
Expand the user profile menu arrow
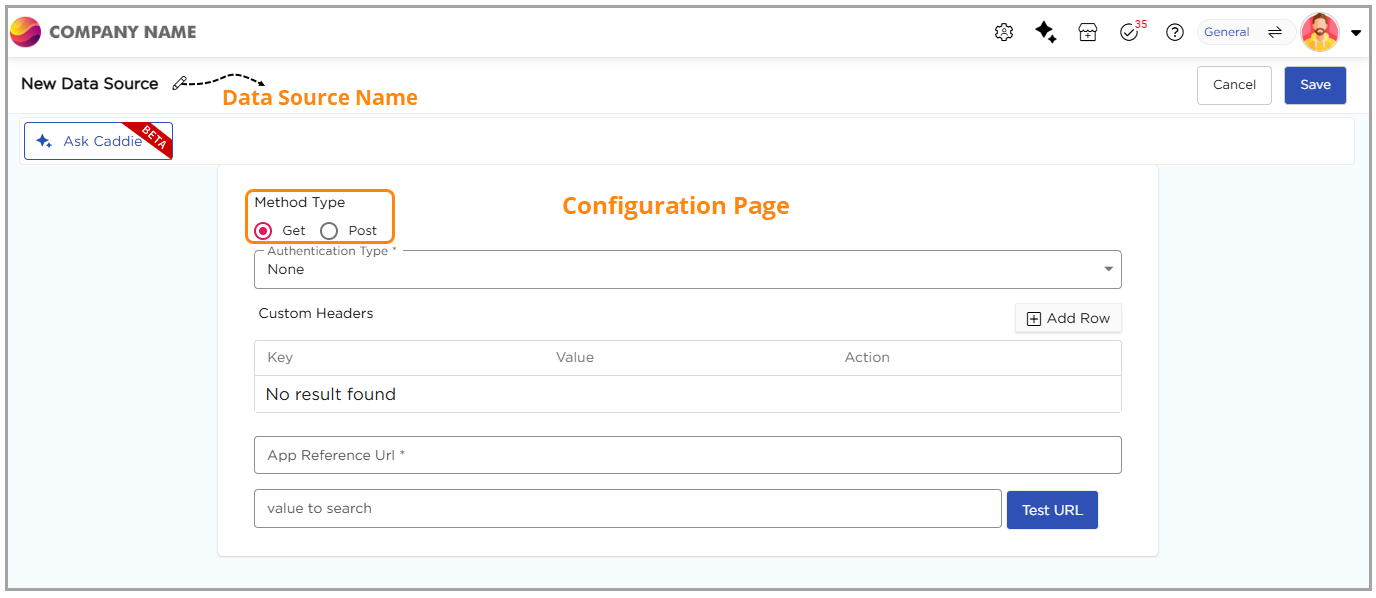point(1356,33)
